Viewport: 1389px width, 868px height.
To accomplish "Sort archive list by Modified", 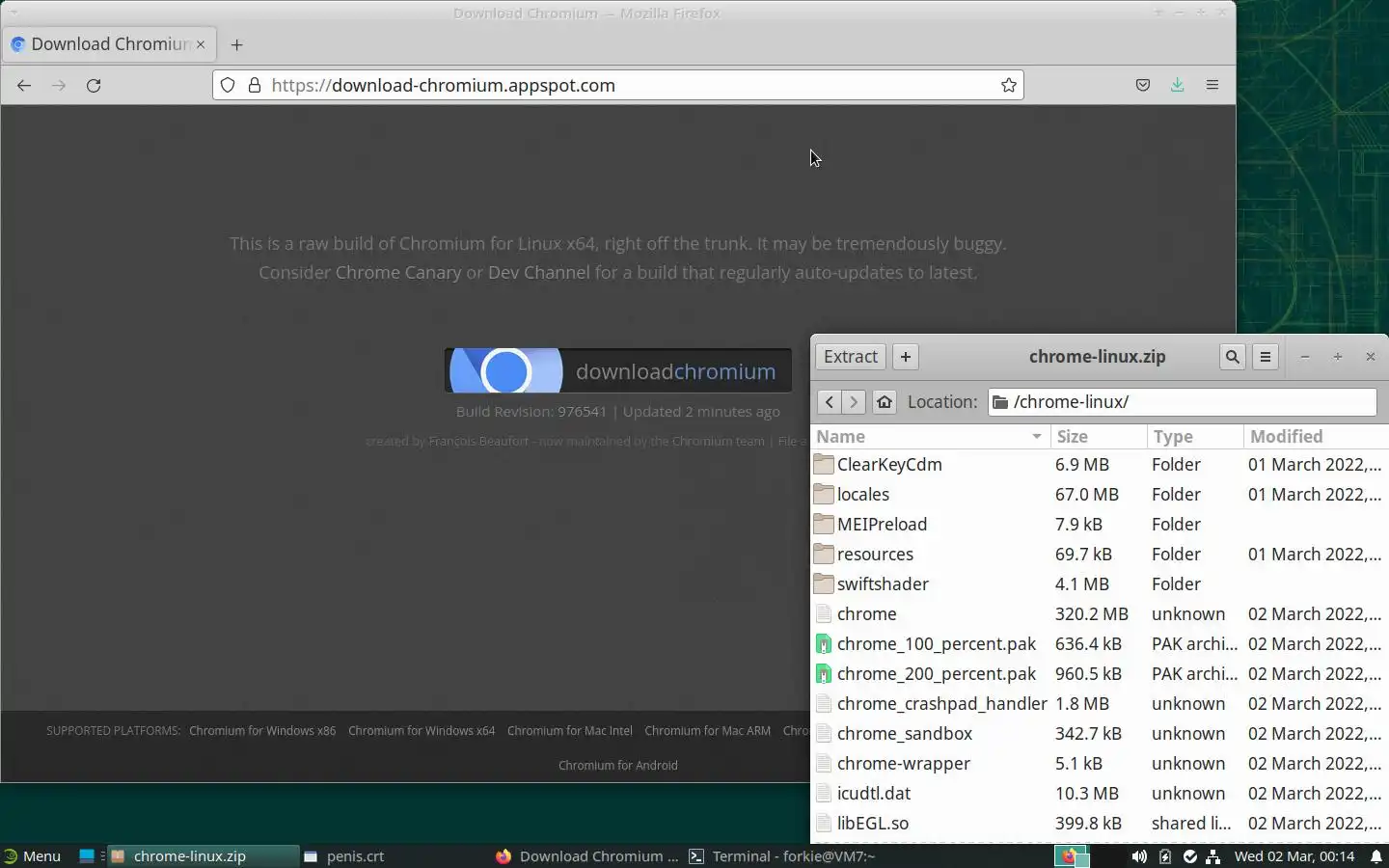I will pyautogui.click(x=1316, y=436).
